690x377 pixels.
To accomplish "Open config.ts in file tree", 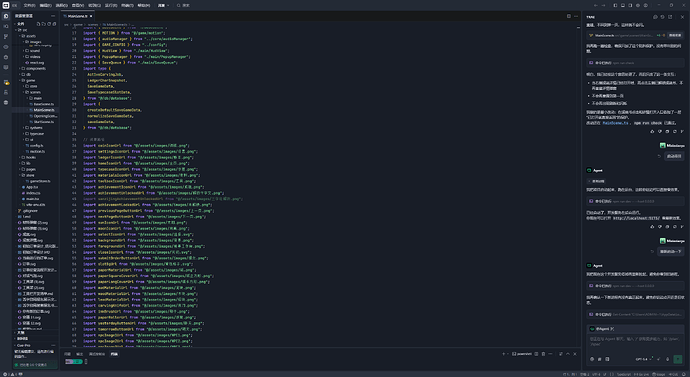I will pyautogui.click(x=35, y=145).
